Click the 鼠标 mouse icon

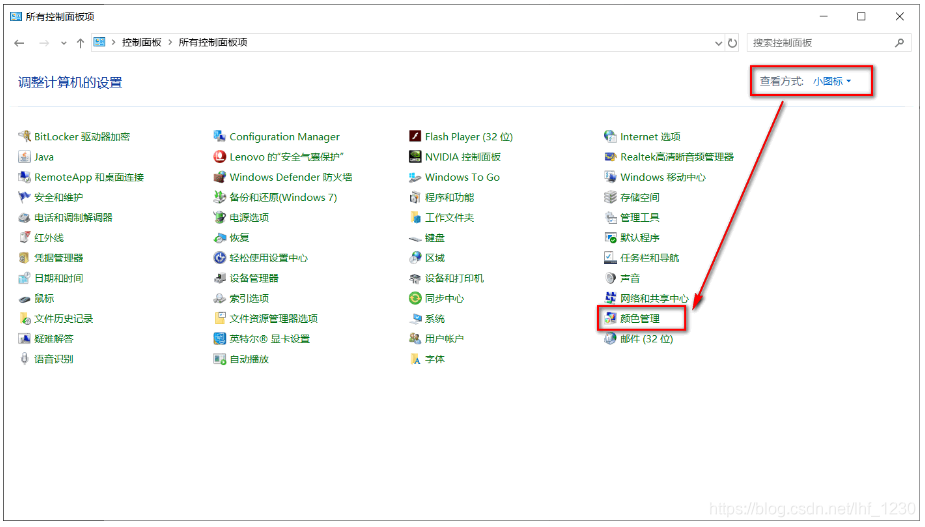[x=24, y=299]
